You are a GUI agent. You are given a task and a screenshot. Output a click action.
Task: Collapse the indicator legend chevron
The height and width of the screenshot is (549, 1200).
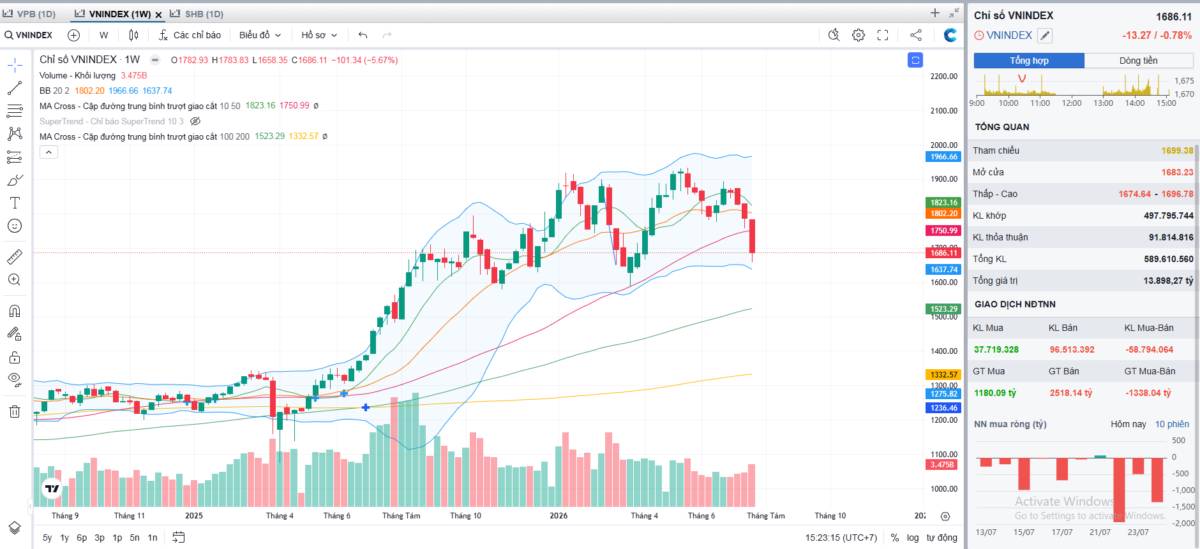point(47,152)
